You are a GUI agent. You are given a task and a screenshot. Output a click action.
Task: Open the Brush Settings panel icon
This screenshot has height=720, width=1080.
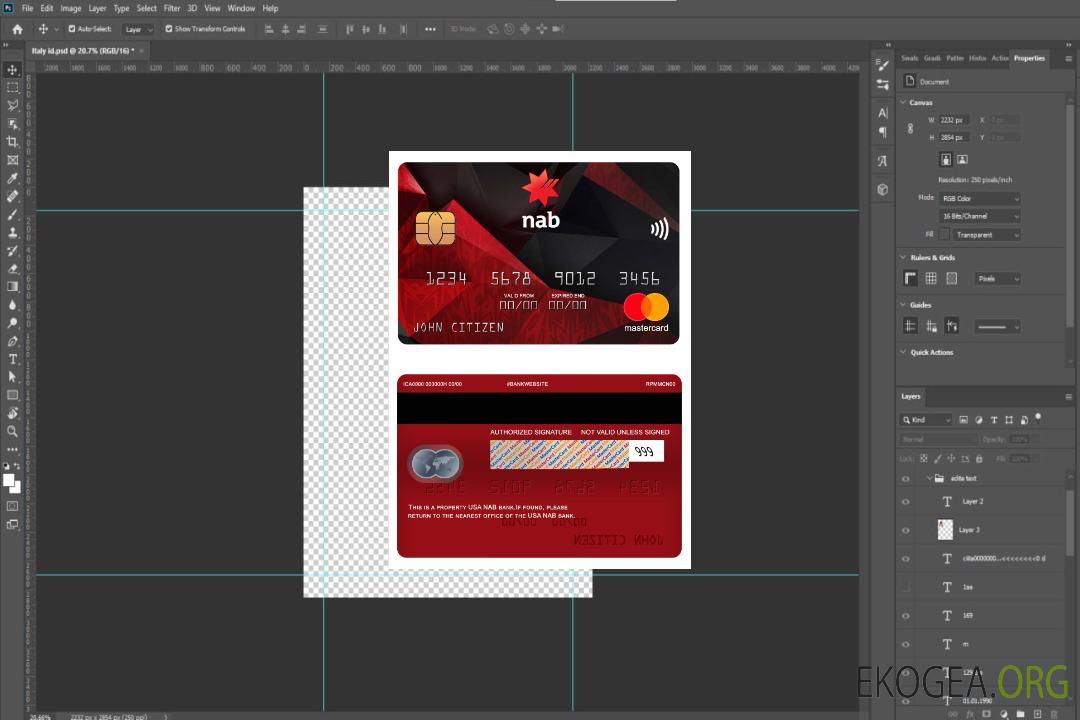pos(883,65)
